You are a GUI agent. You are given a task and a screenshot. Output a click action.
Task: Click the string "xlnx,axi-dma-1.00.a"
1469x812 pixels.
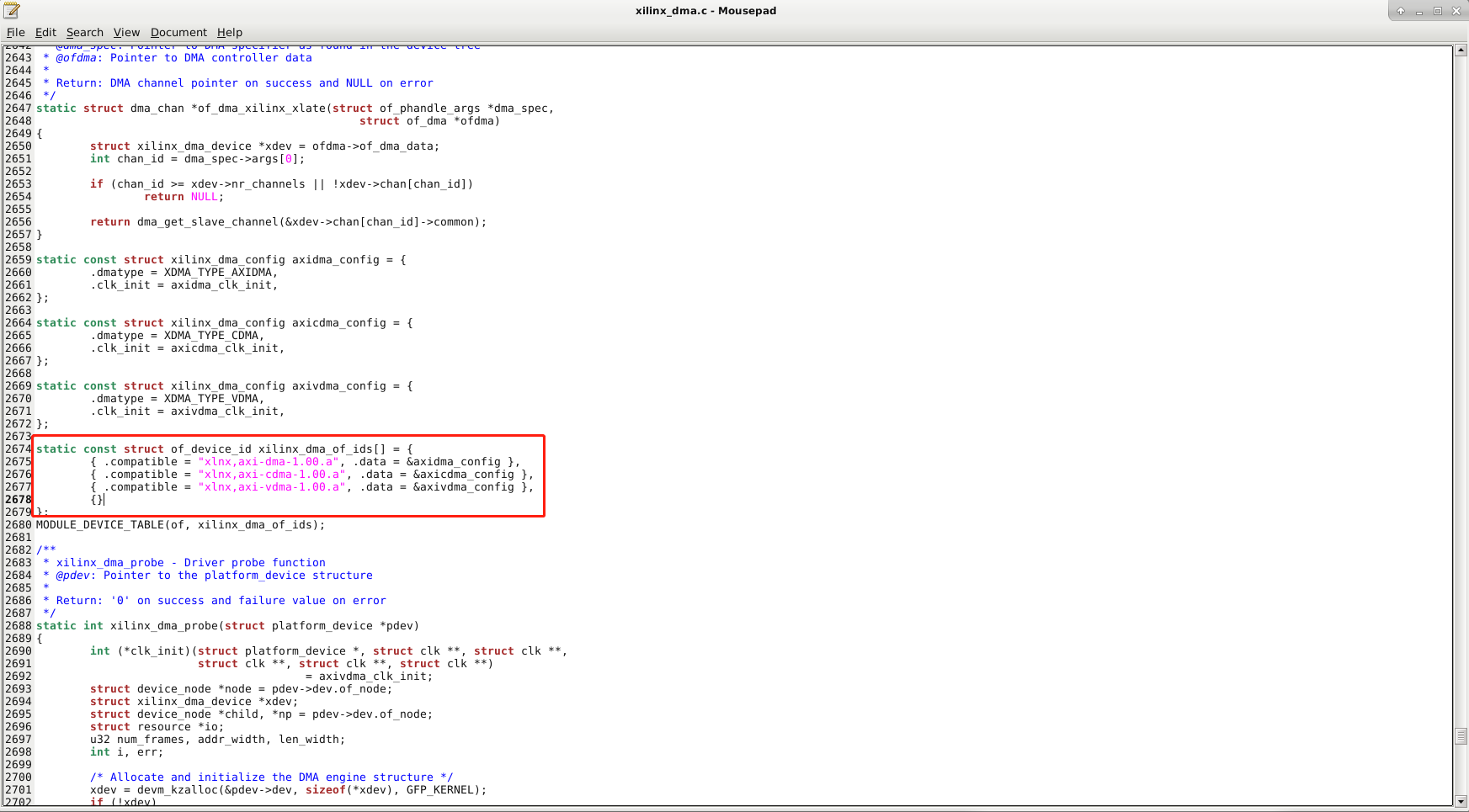[269, 461]
